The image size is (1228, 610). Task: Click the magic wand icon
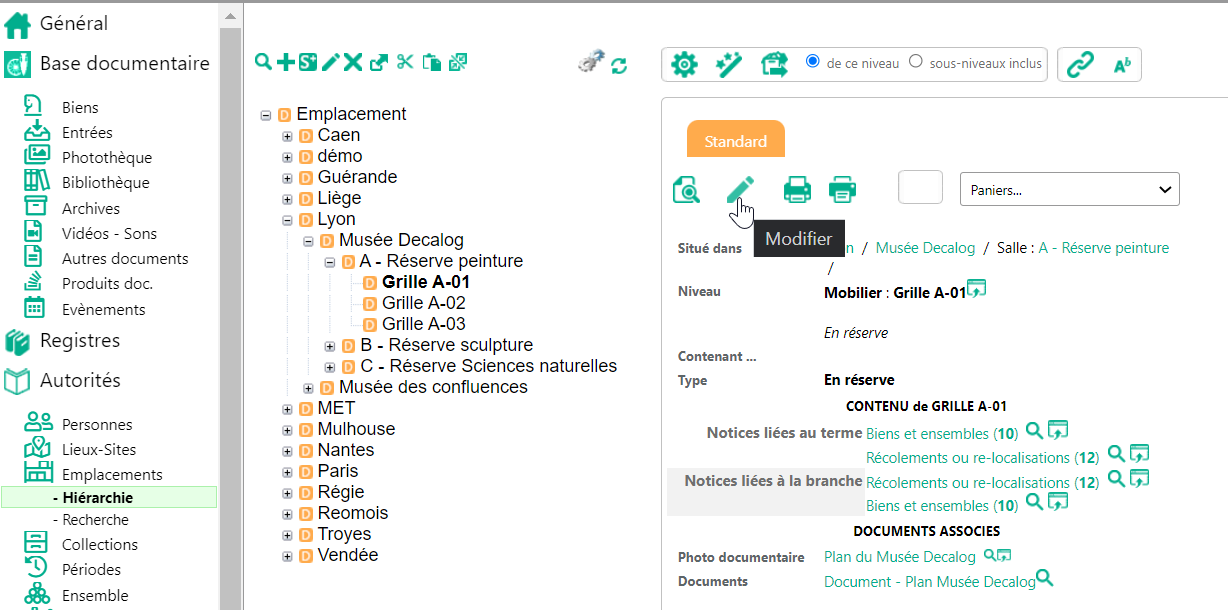click(x=729, y=65)
